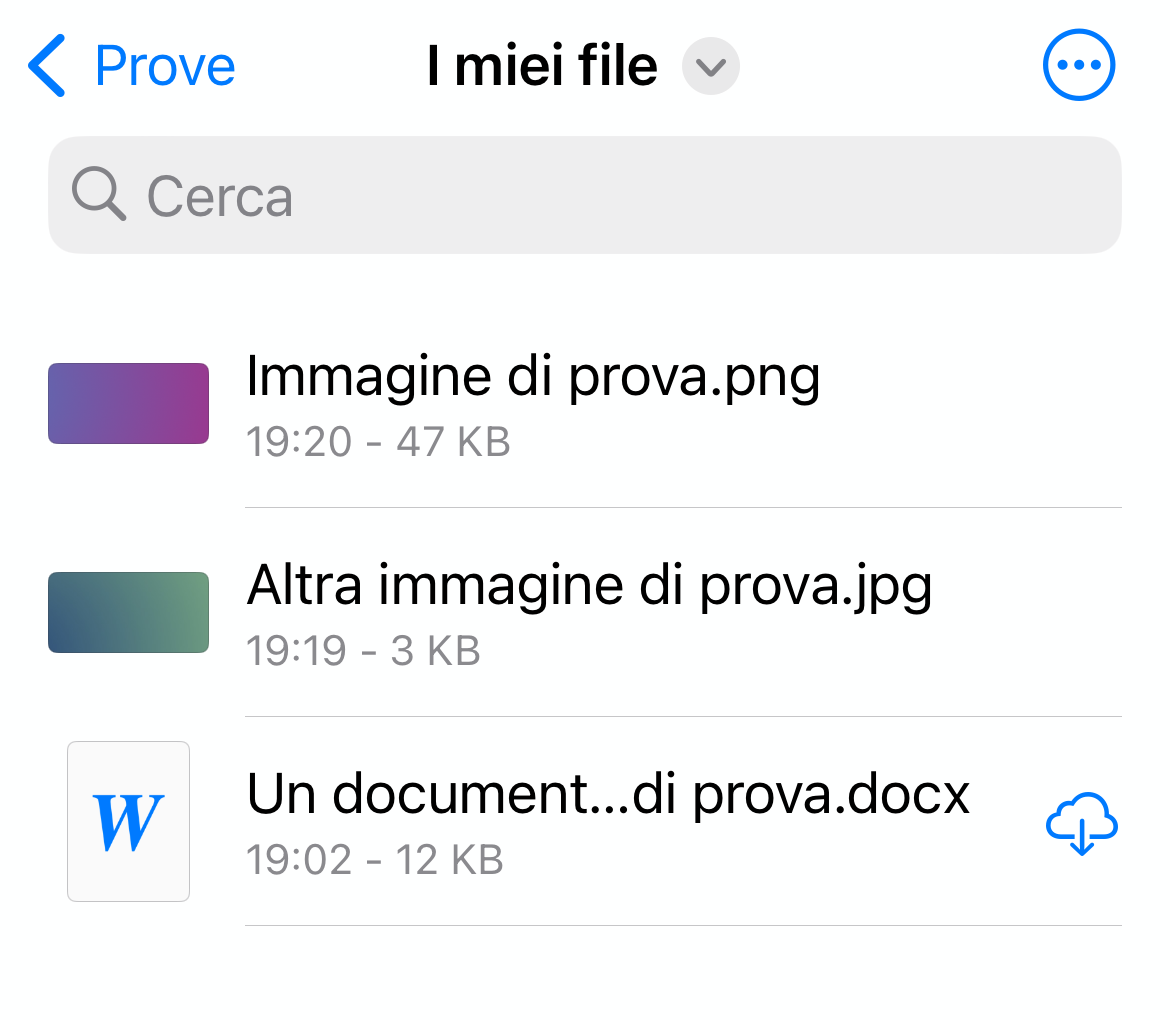Image resolution: width=1170 pixels, height=1020 pixels.
Task: Select the Prove back link
Action: click(163, 64)
